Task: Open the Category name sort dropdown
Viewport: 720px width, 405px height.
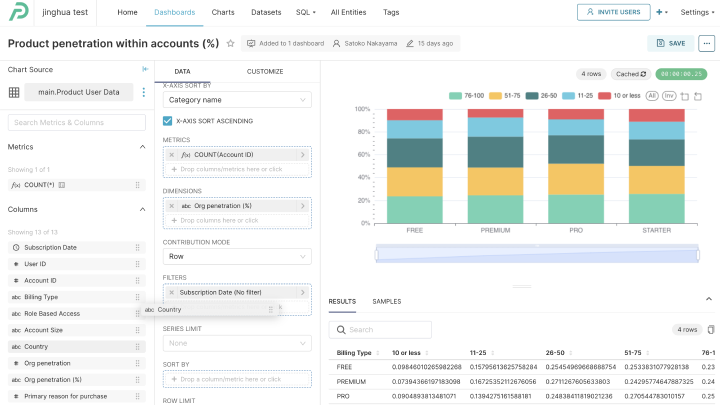Action: 237,100
